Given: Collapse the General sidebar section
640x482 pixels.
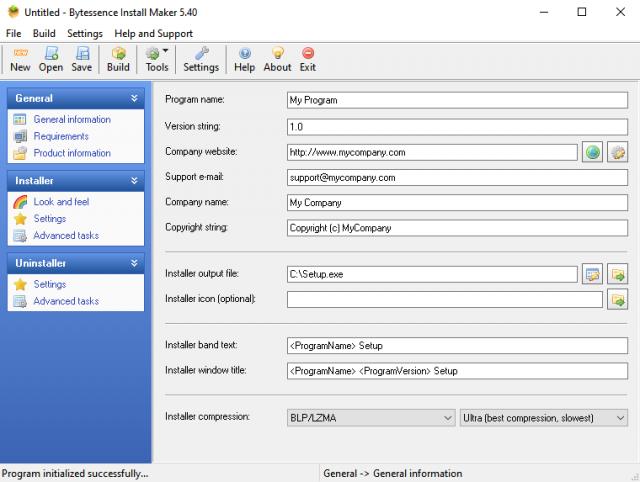Looking at the screenshot, I should (x=134, y=98).
